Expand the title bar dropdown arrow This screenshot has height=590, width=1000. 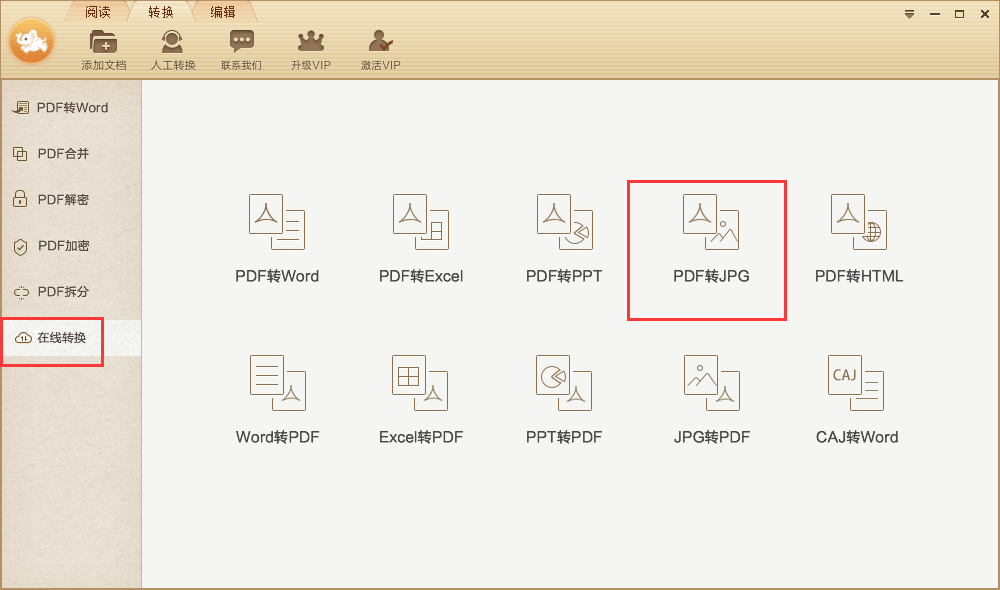click(909, 13)
